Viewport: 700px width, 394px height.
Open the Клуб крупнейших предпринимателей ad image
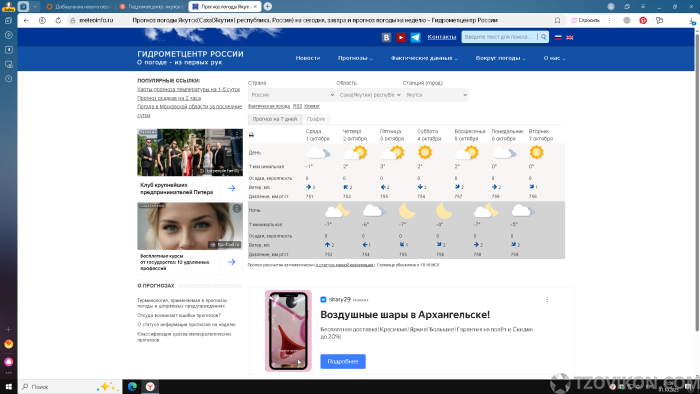[190, 153]
